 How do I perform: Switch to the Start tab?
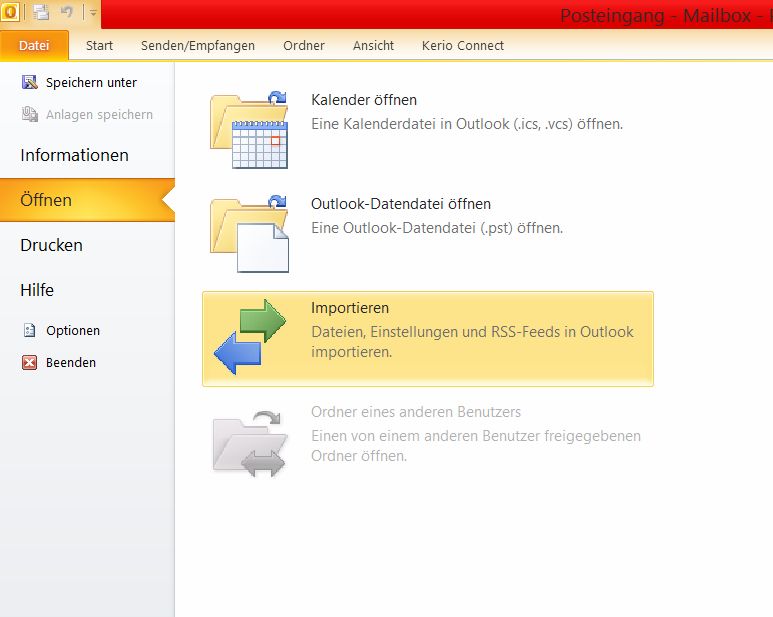tap(99, 45)
